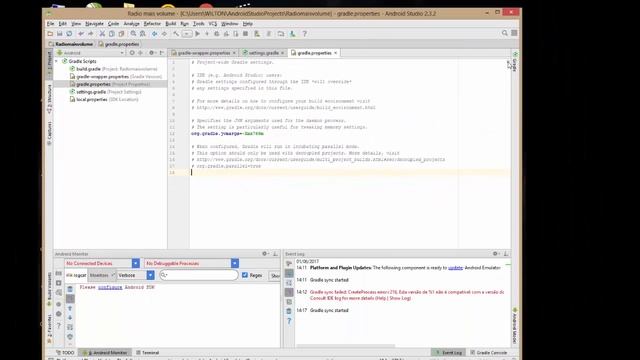Click the Event Log trash clear icon

289,311
